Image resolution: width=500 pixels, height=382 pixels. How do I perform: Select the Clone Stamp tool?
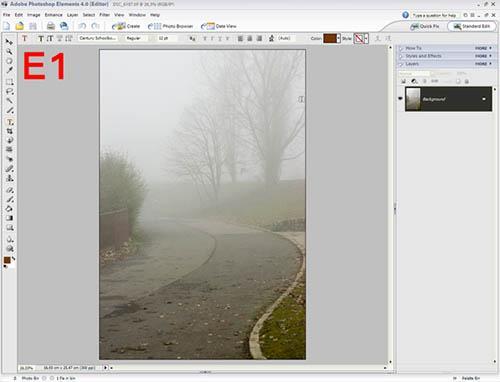[9, 178]
